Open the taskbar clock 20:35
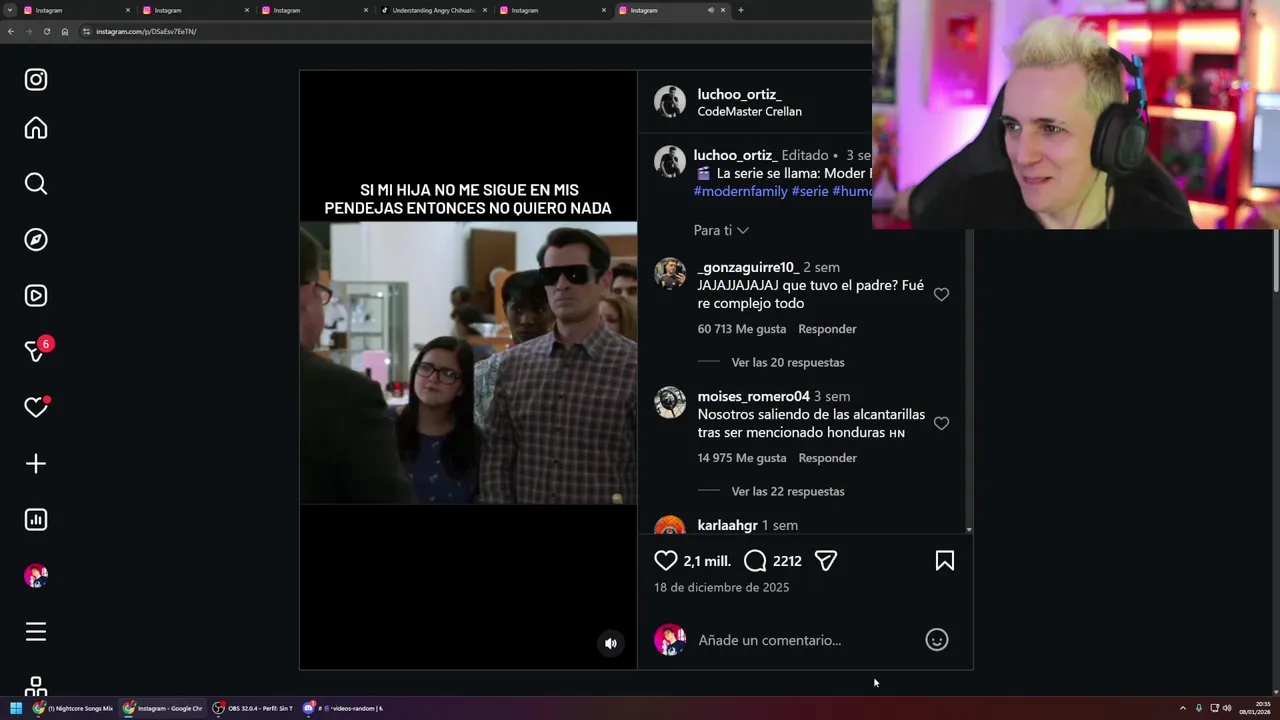1280x720 pixels. [x=1254, y=708]
